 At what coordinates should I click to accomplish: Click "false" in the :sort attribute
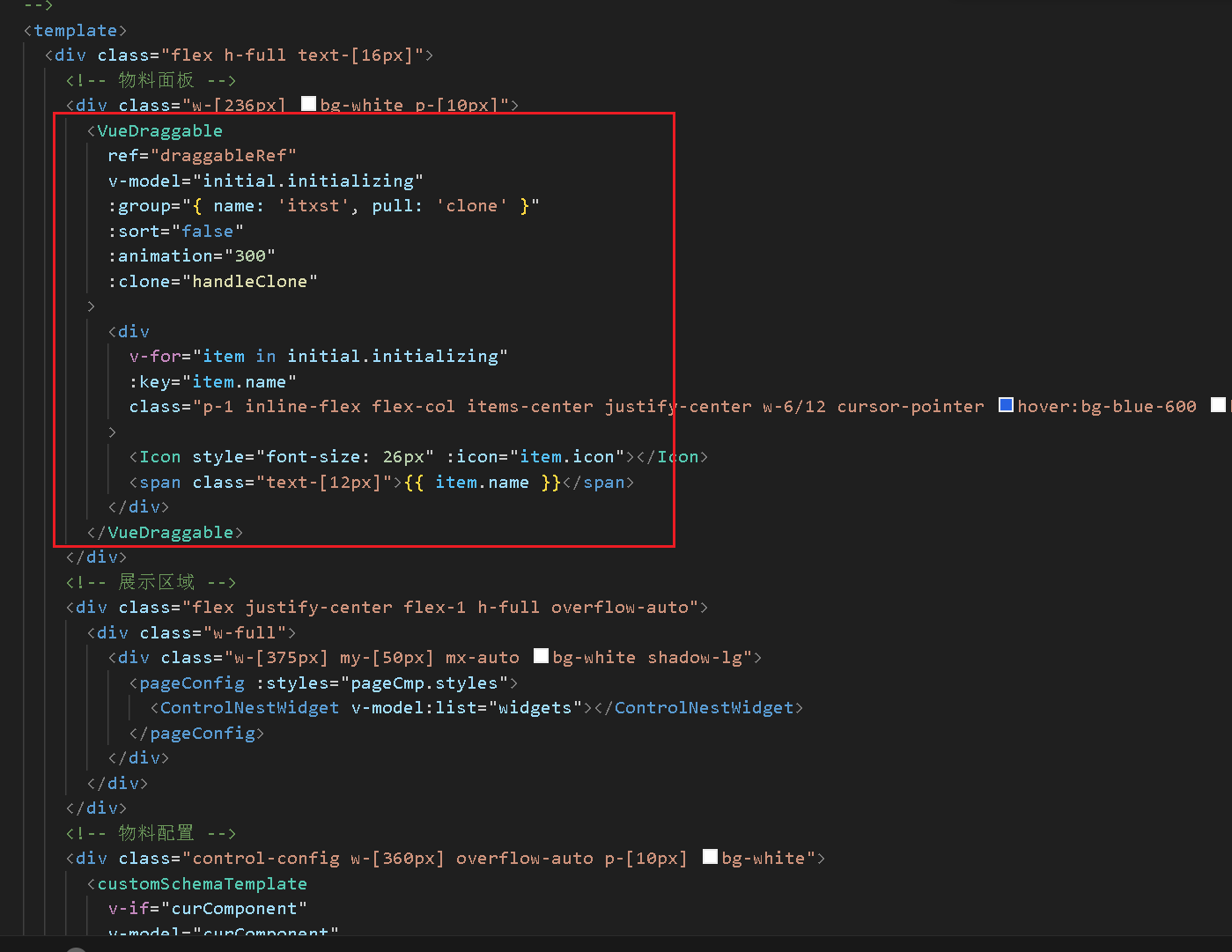(208, 231)
